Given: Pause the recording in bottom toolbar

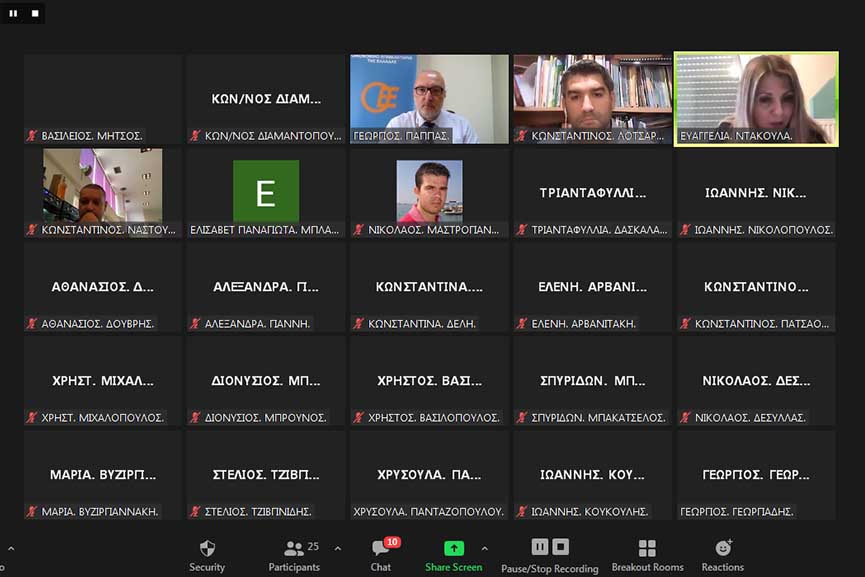Looking at the screenshot, I should point(540,547).
